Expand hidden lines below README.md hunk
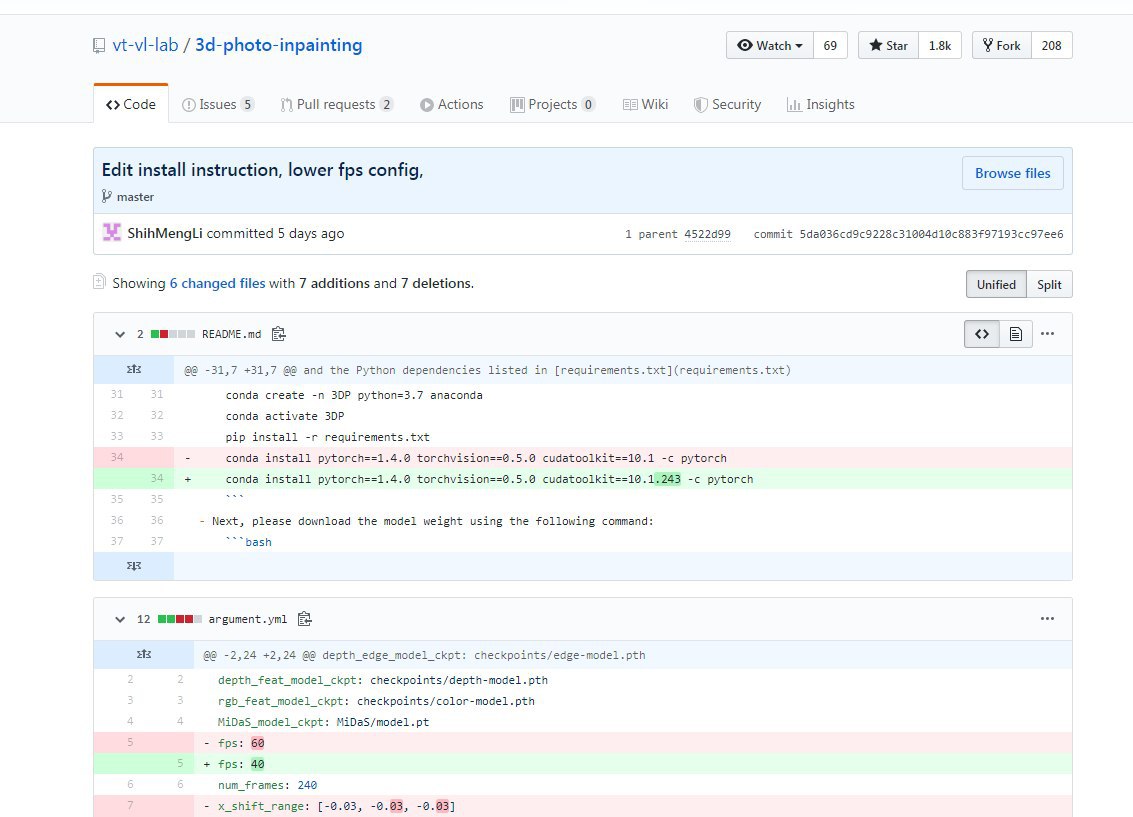Viewport: 1133px width, 817px height. [134, 566]
